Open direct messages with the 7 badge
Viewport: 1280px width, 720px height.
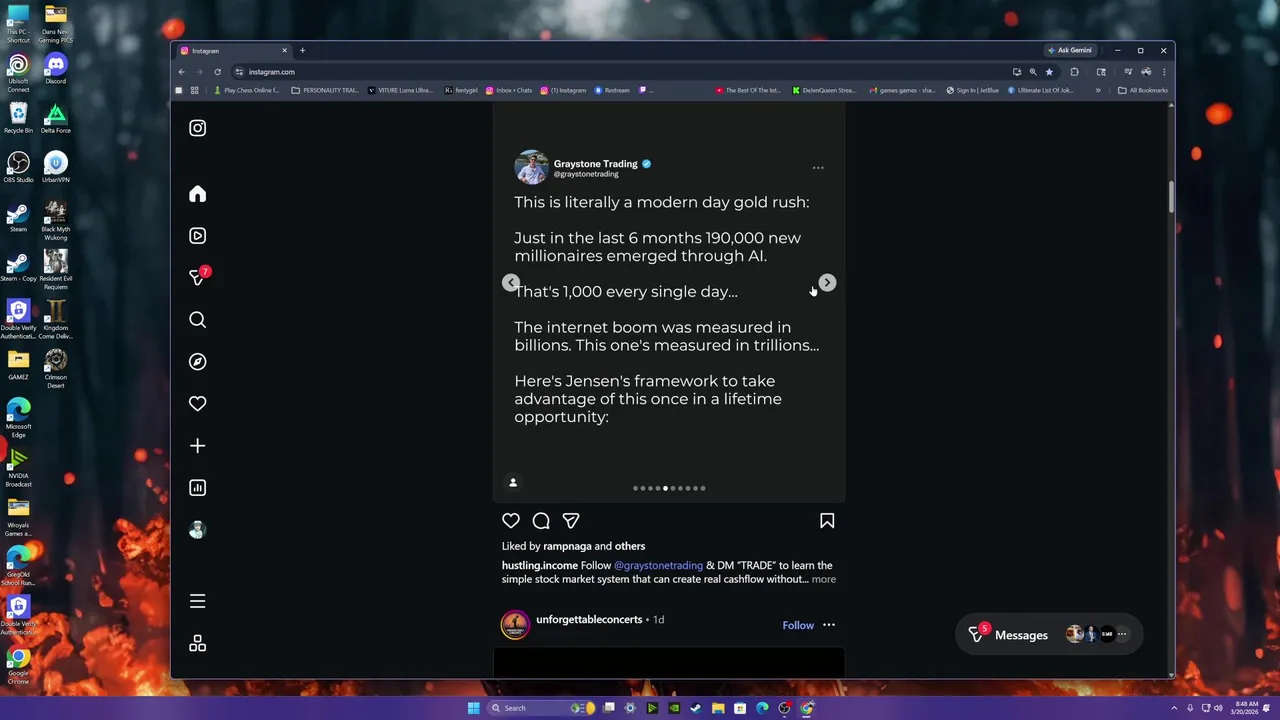pyautogui.click(x=198, y=277)
